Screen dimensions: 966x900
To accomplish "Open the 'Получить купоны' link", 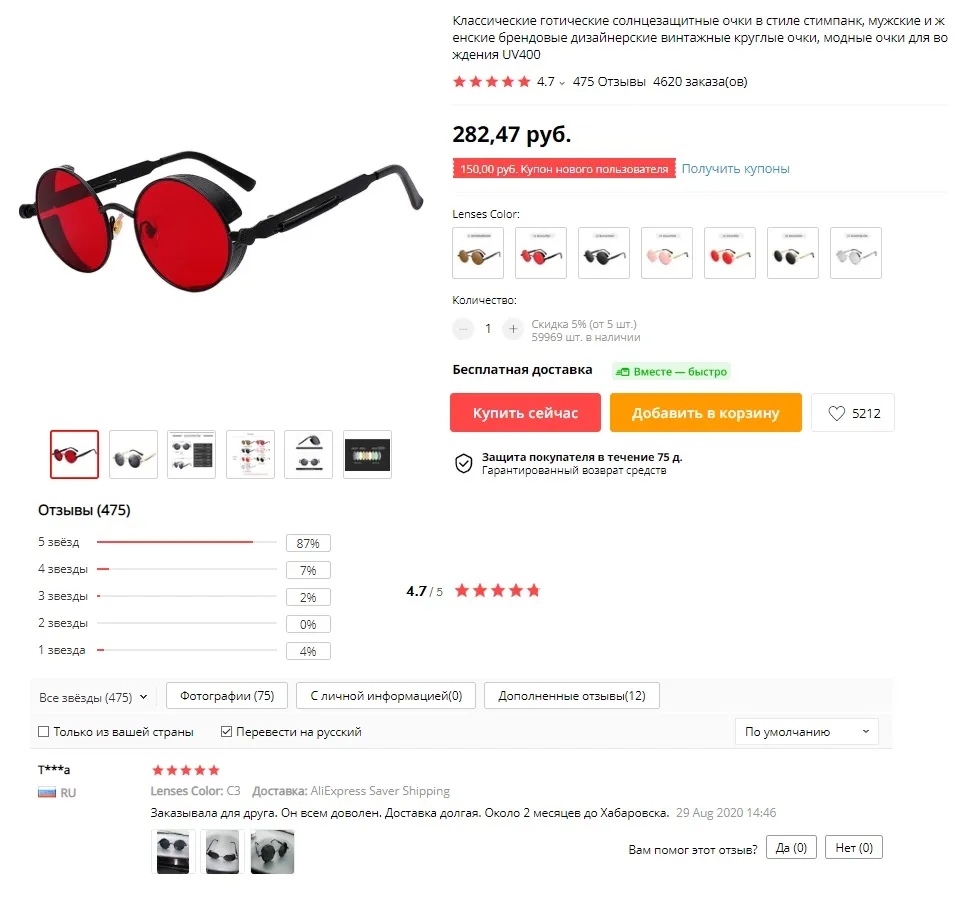I will (736, 169).
